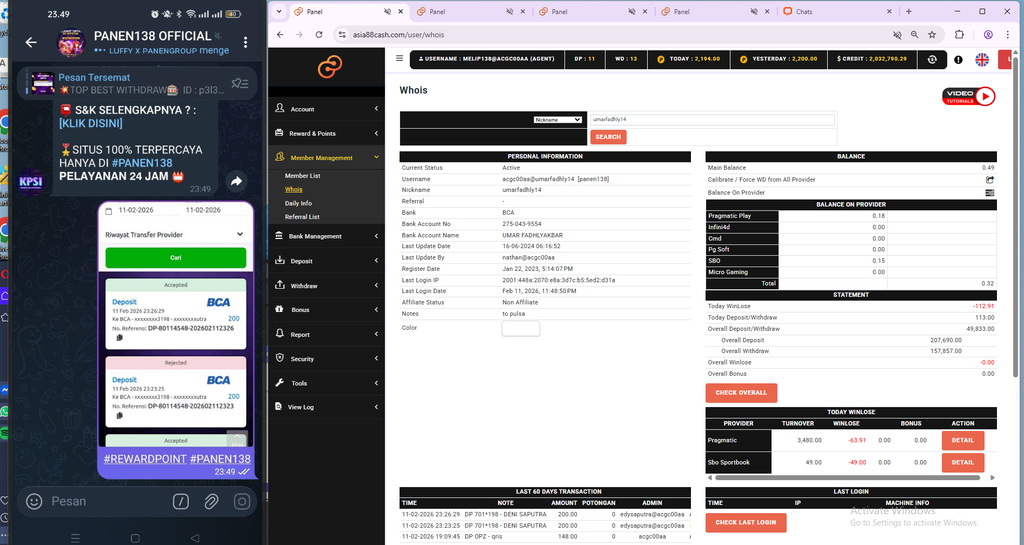The height and width of the screenshot is (545, 1024).
Task: Open PANEN138 OFFICIAL chat options menu
Action: coord(246,42)
